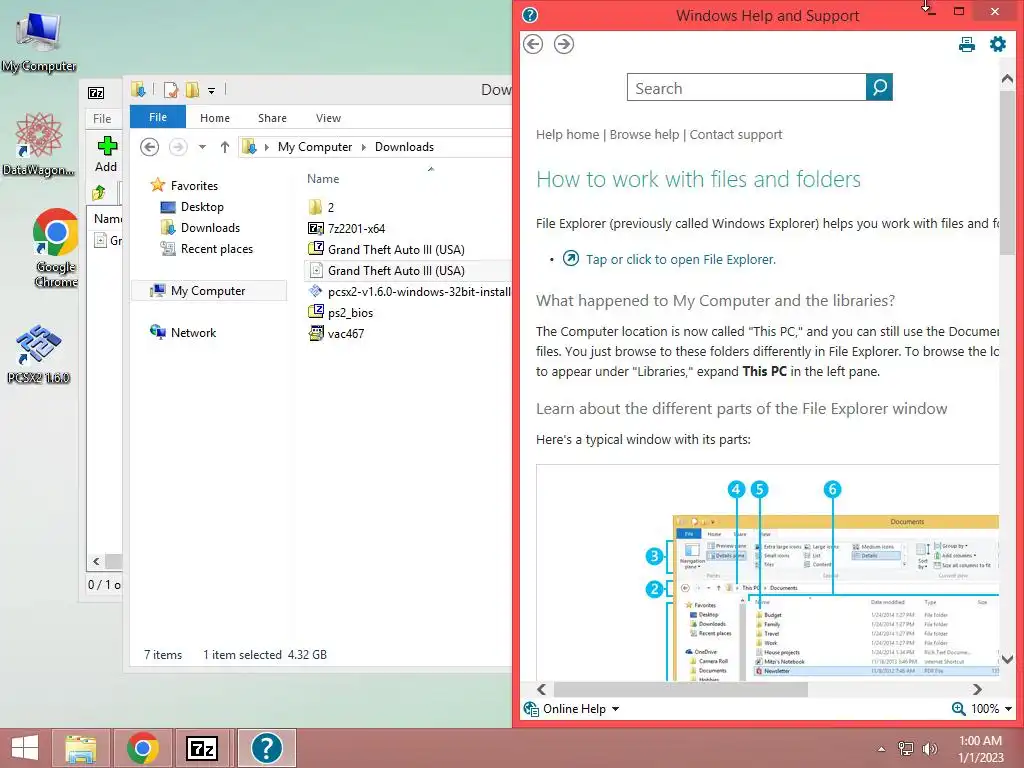Image resolution: width=1024 pixels, height=768 pixels.
Task: Expand the My Computer breadcrumb chevron
Action: pos(364,147)
